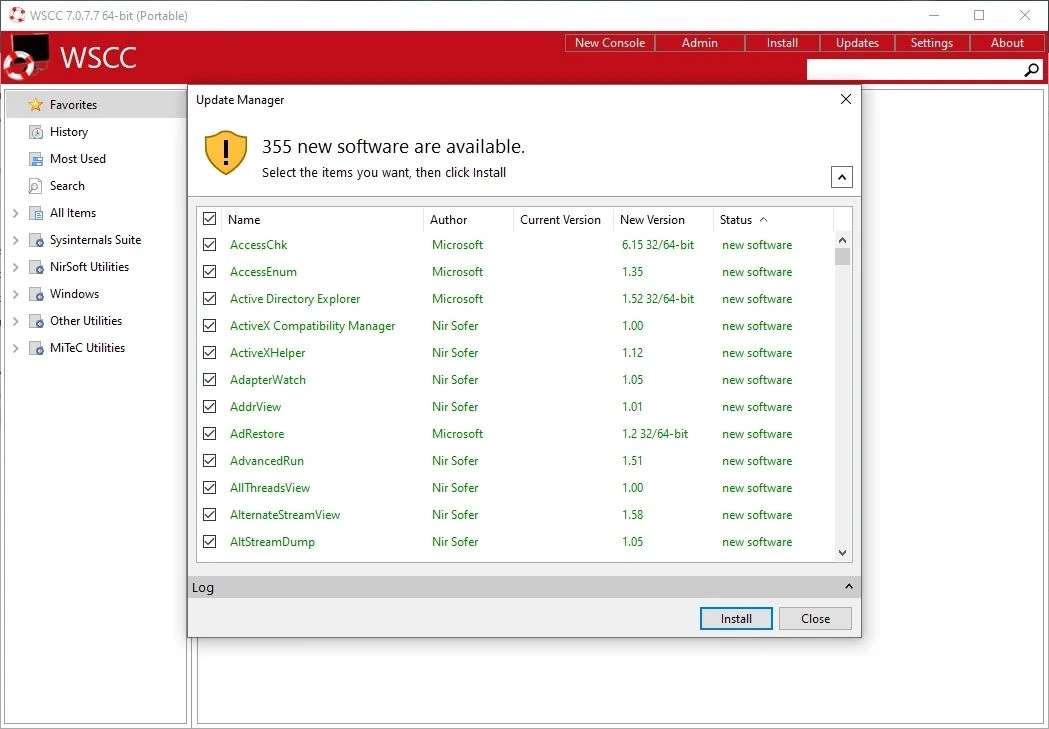The height and width of the screenshot is (729, 1049).
Task: Toggle the select-all checkbox in header
Action: click(x=209, y=219)
